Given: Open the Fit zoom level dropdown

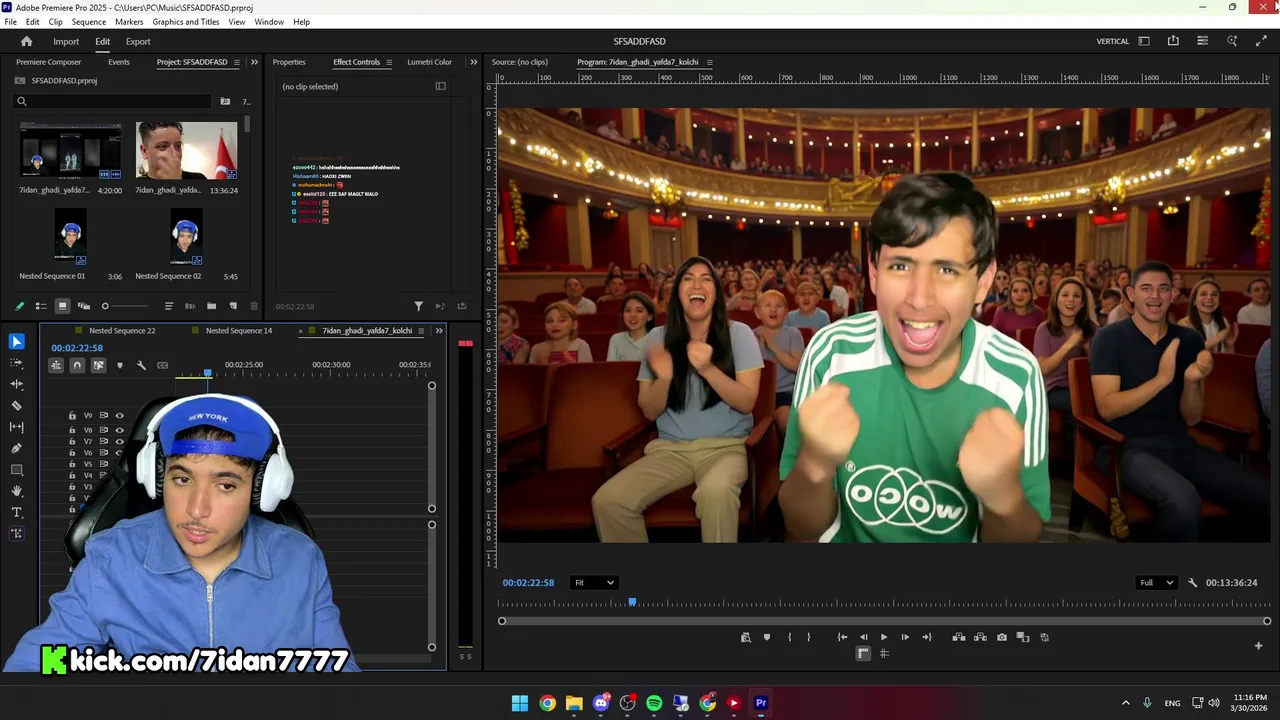Looking at the screenshot, I should pyautogui.click(x=594, y=583).
